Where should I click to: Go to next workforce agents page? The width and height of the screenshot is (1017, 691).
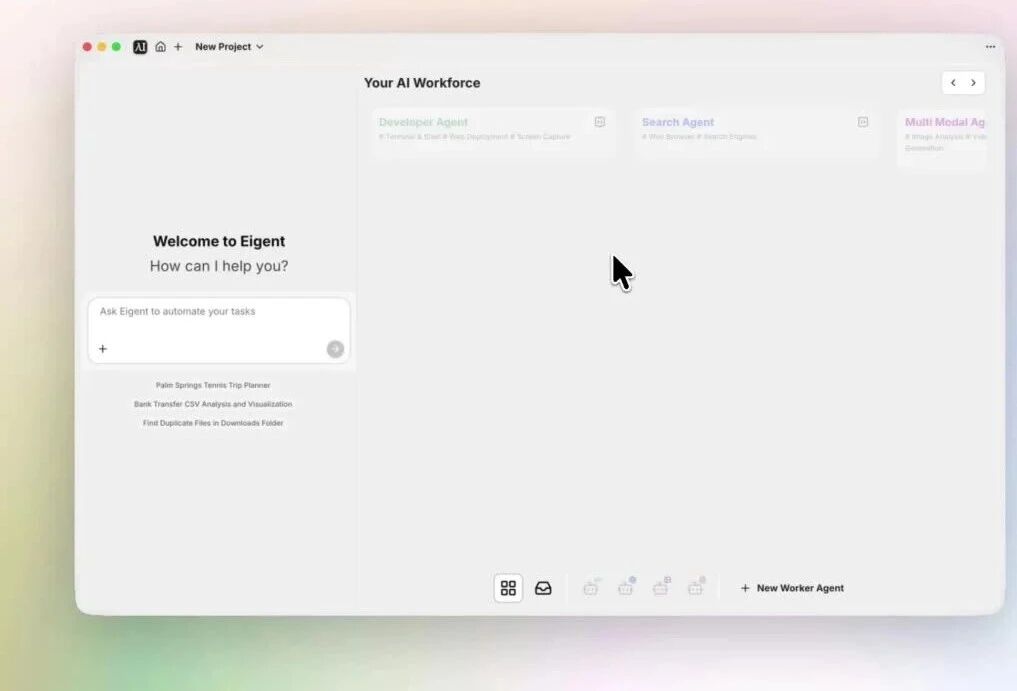[x=973, y=82]
